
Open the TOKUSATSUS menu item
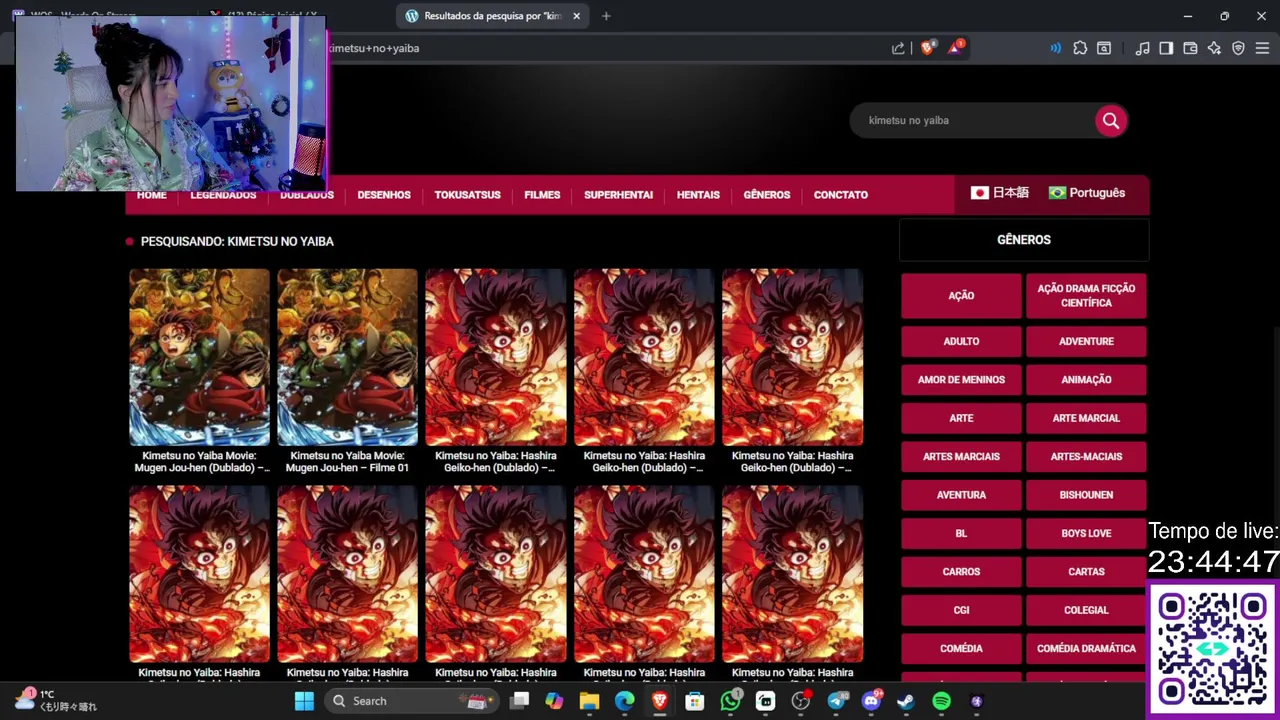[467, 195]
